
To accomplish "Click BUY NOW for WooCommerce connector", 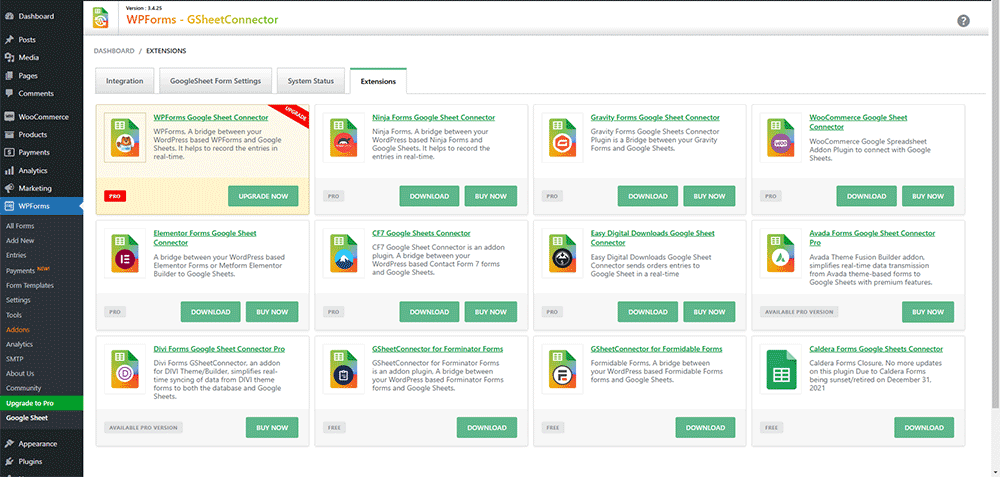I will pyautogui.click(x=928, y=196).
